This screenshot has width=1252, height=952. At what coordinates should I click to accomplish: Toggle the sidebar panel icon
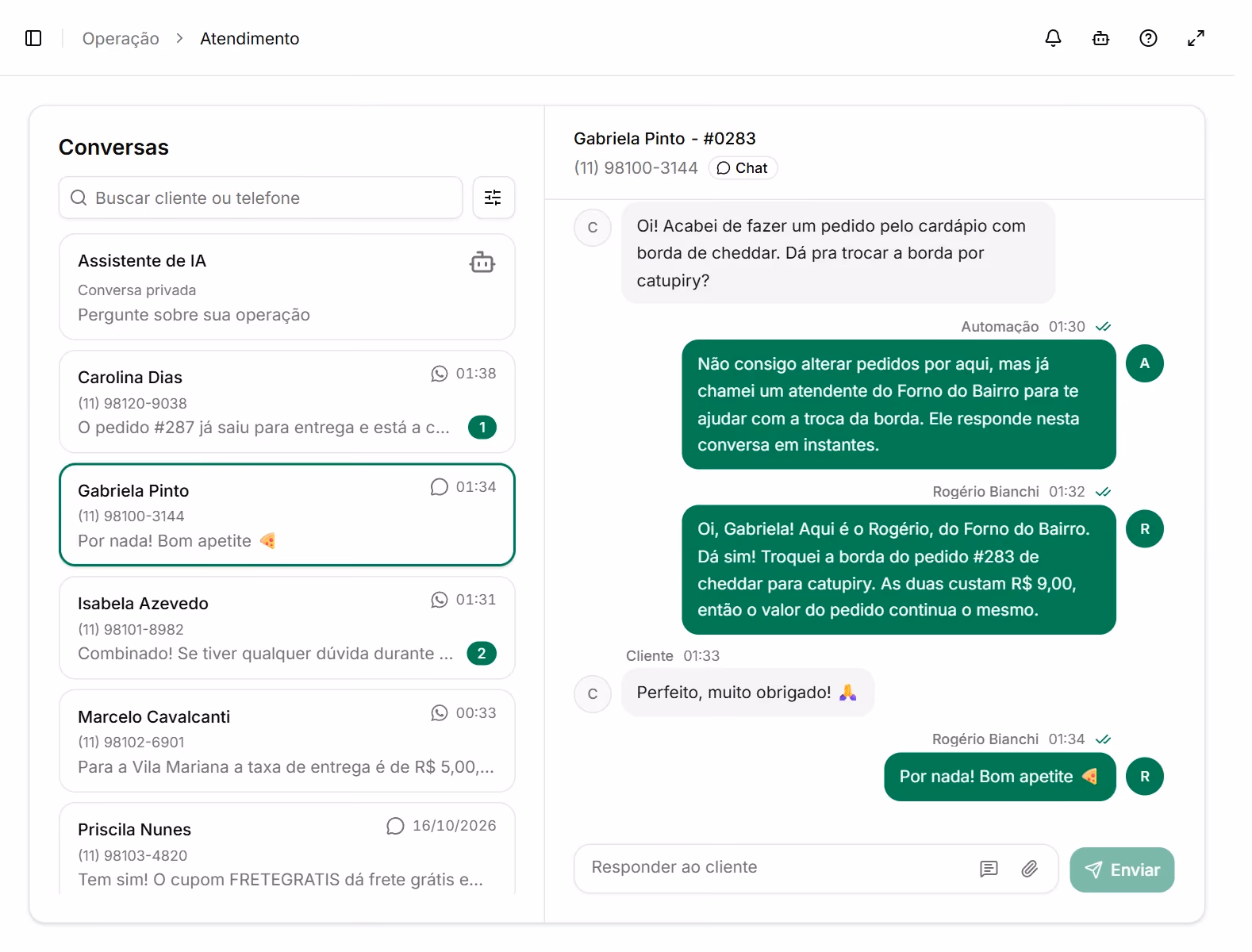(x=33, y=38)
